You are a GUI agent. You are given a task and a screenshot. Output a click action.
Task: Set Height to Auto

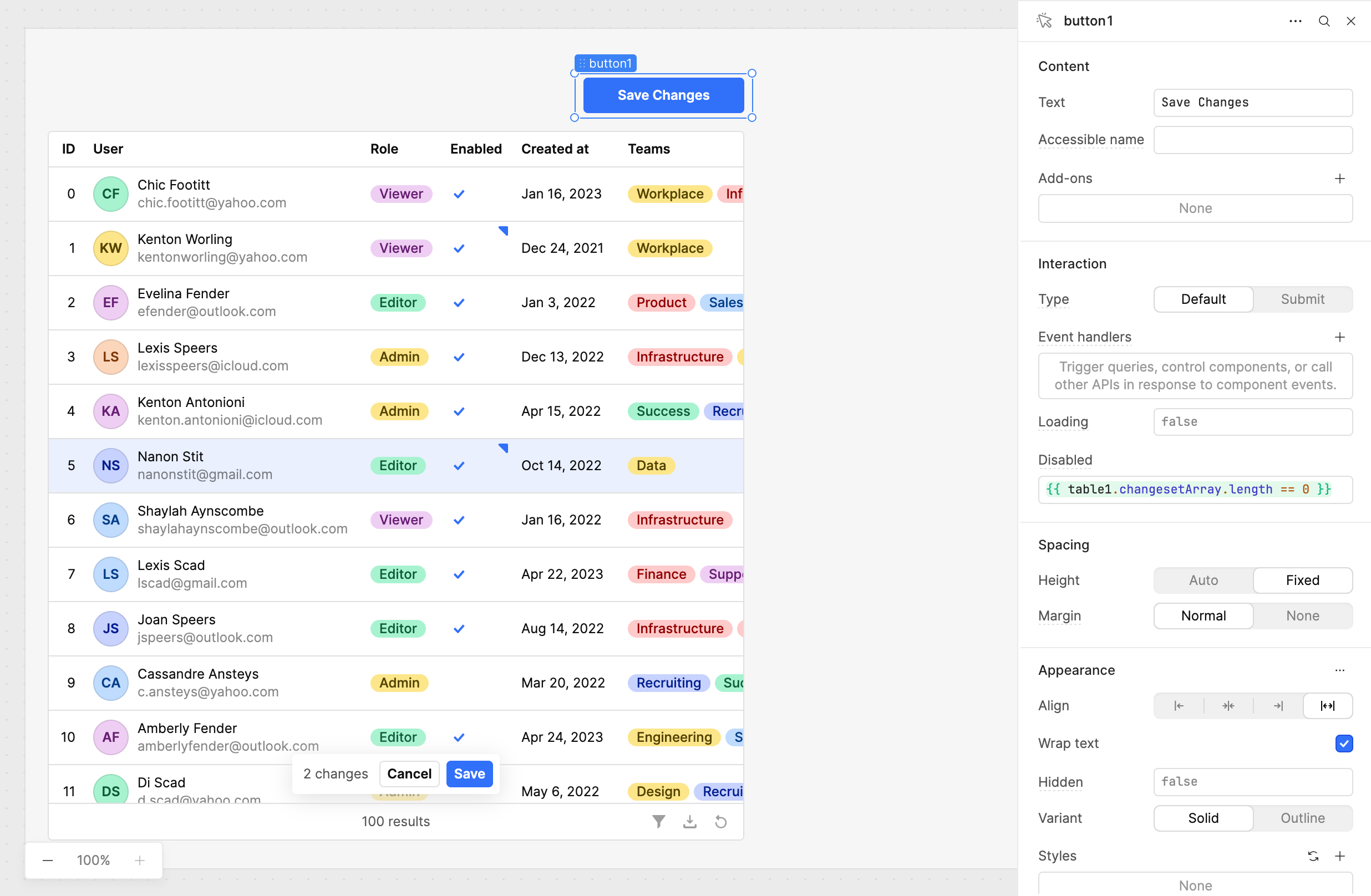pyautogui.click(x=1203, y=580)
